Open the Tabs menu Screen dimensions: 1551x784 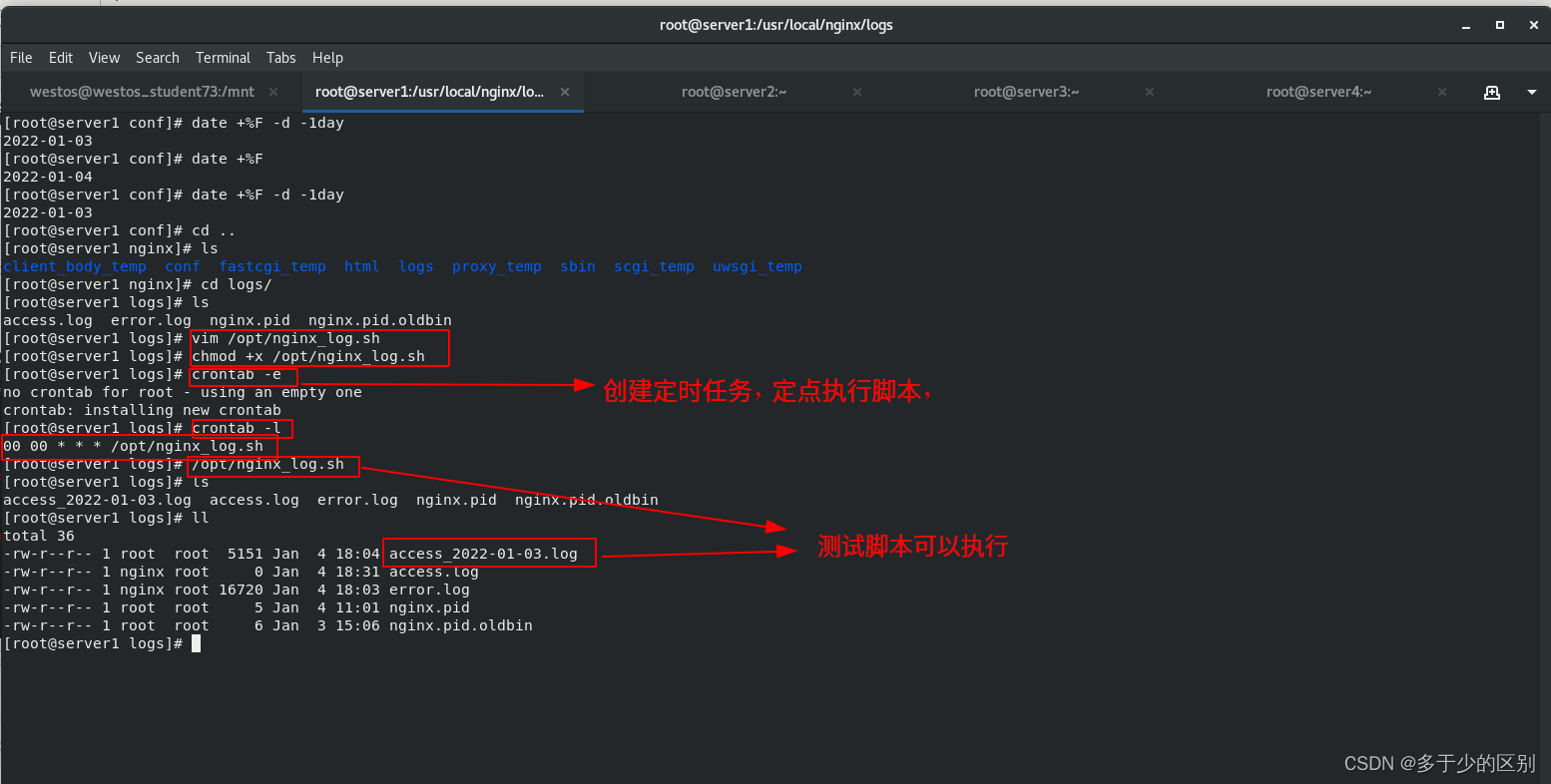(281, 58)
